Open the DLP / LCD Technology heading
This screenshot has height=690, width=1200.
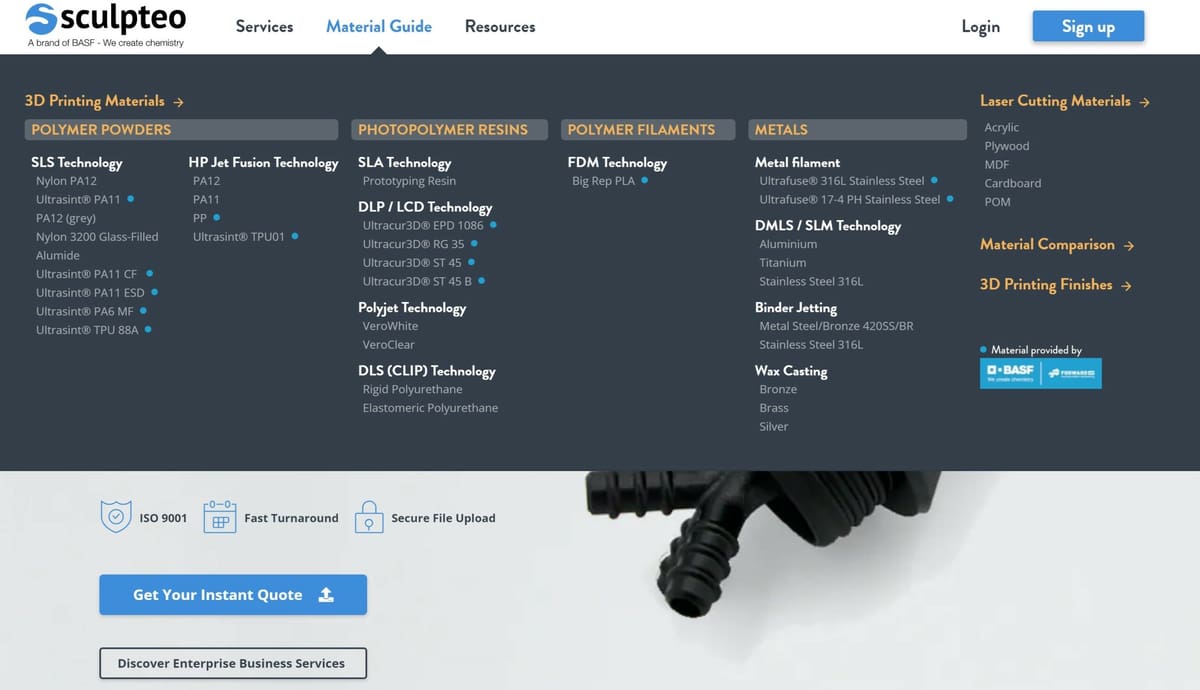coord(425,208)
